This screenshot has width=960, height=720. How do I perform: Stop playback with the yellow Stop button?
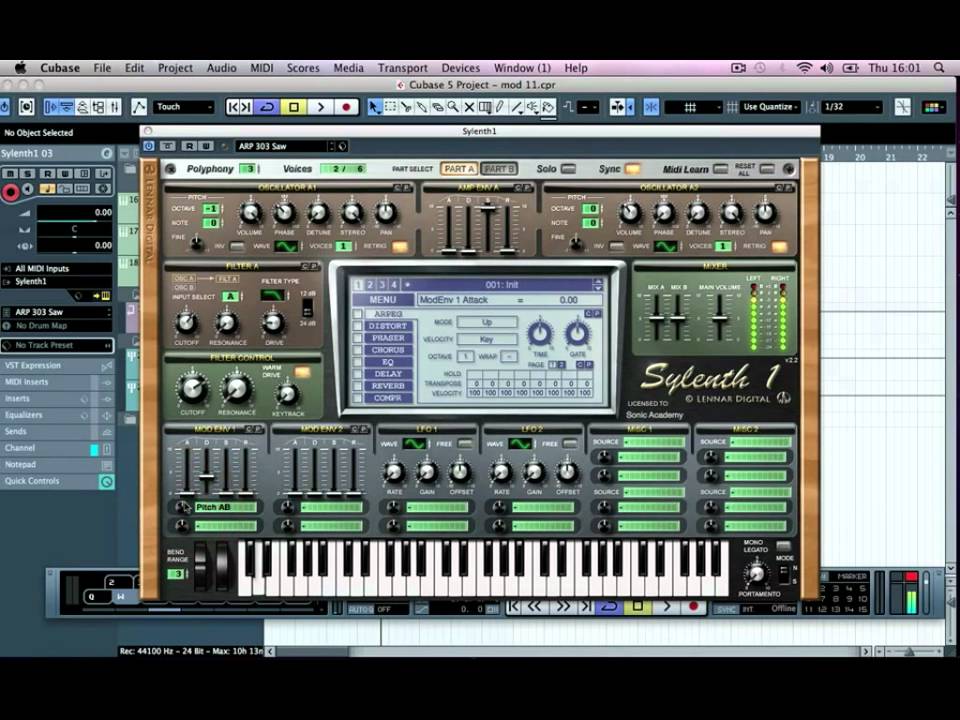click(x=294, y=107)
